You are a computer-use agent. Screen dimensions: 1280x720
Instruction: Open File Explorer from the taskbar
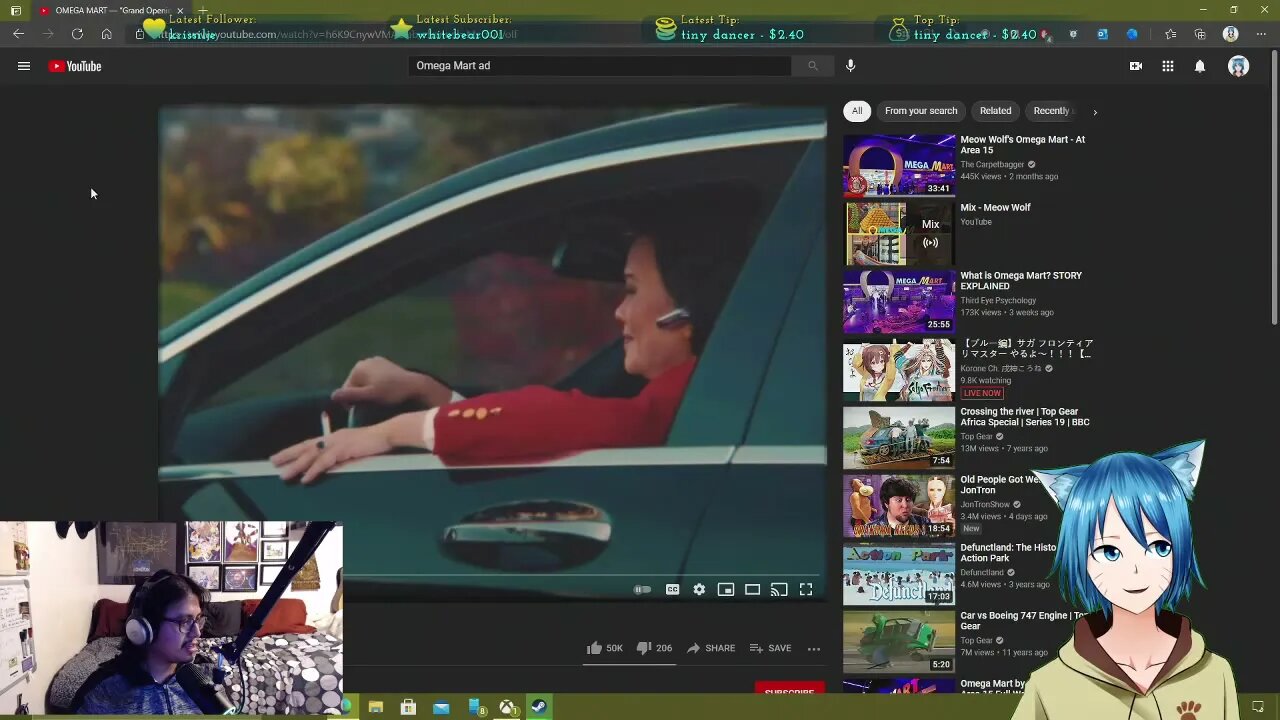point(376,708)
